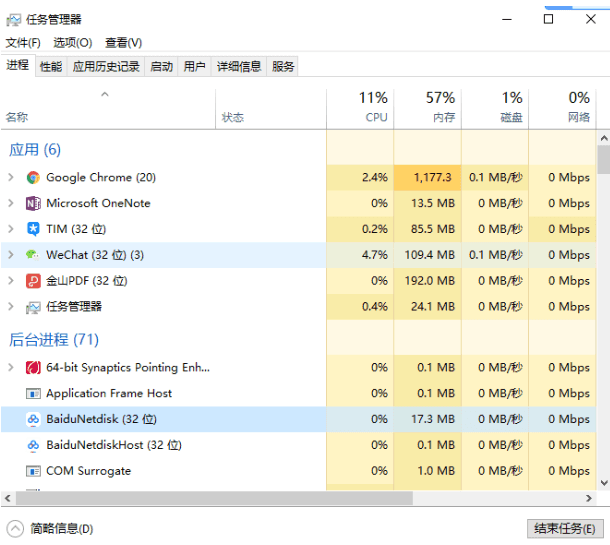Maximize the Task Manager window
Image resolution: width=610 pixels, height=545 pixels.
click(548, 19)
